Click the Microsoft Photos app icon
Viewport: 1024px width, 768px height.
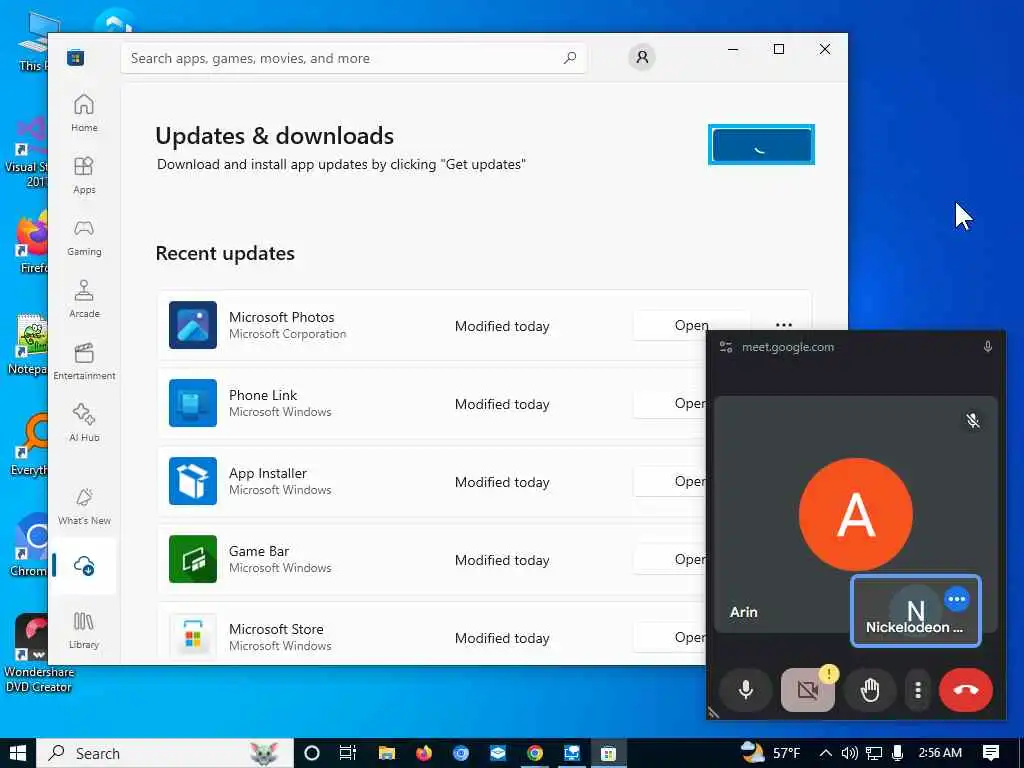click(193, 325)
